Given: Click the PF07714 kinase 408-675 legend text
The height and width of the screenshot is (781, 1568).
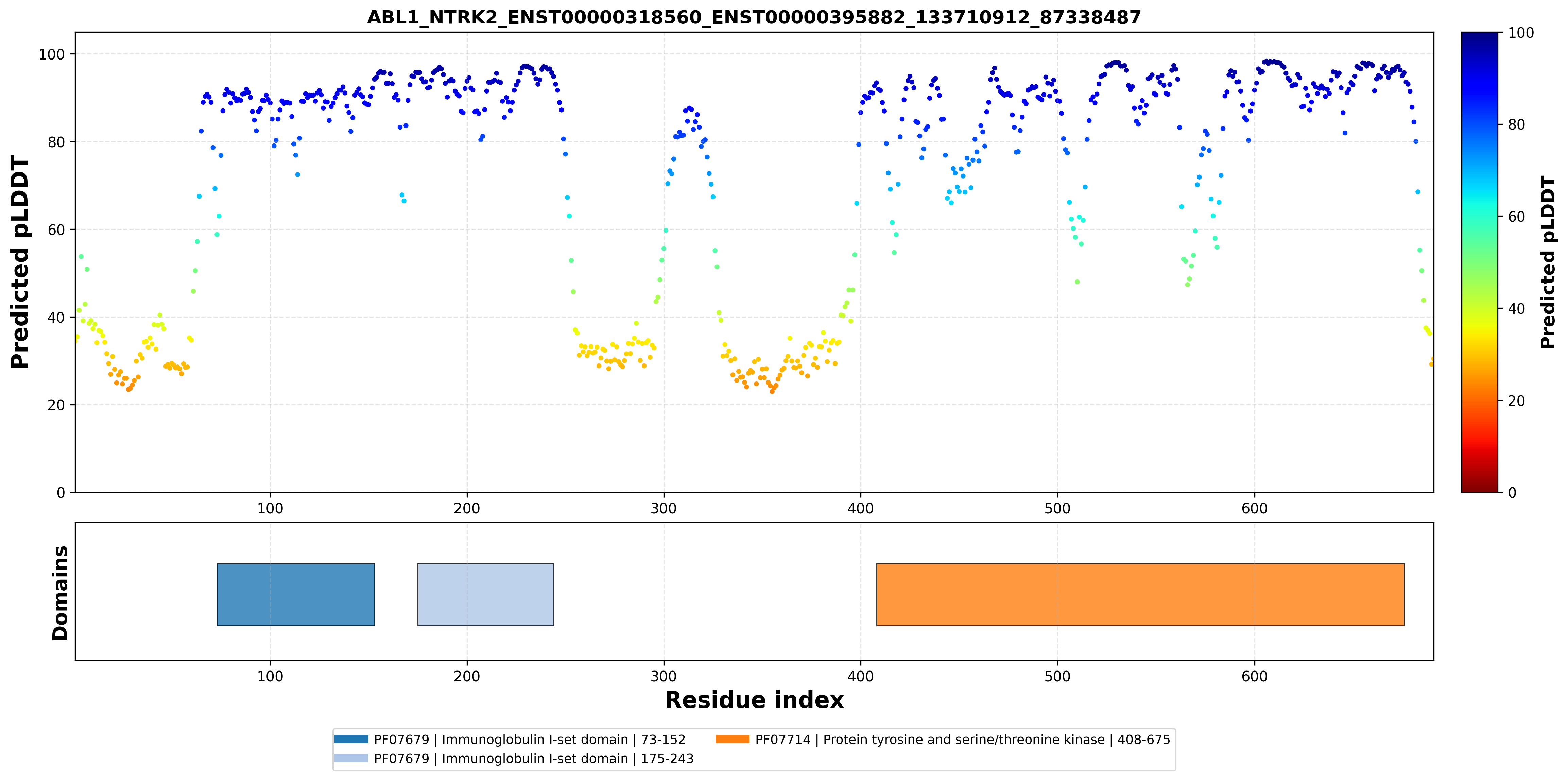Looking at the screenshot, I should [x=962, y=740].
